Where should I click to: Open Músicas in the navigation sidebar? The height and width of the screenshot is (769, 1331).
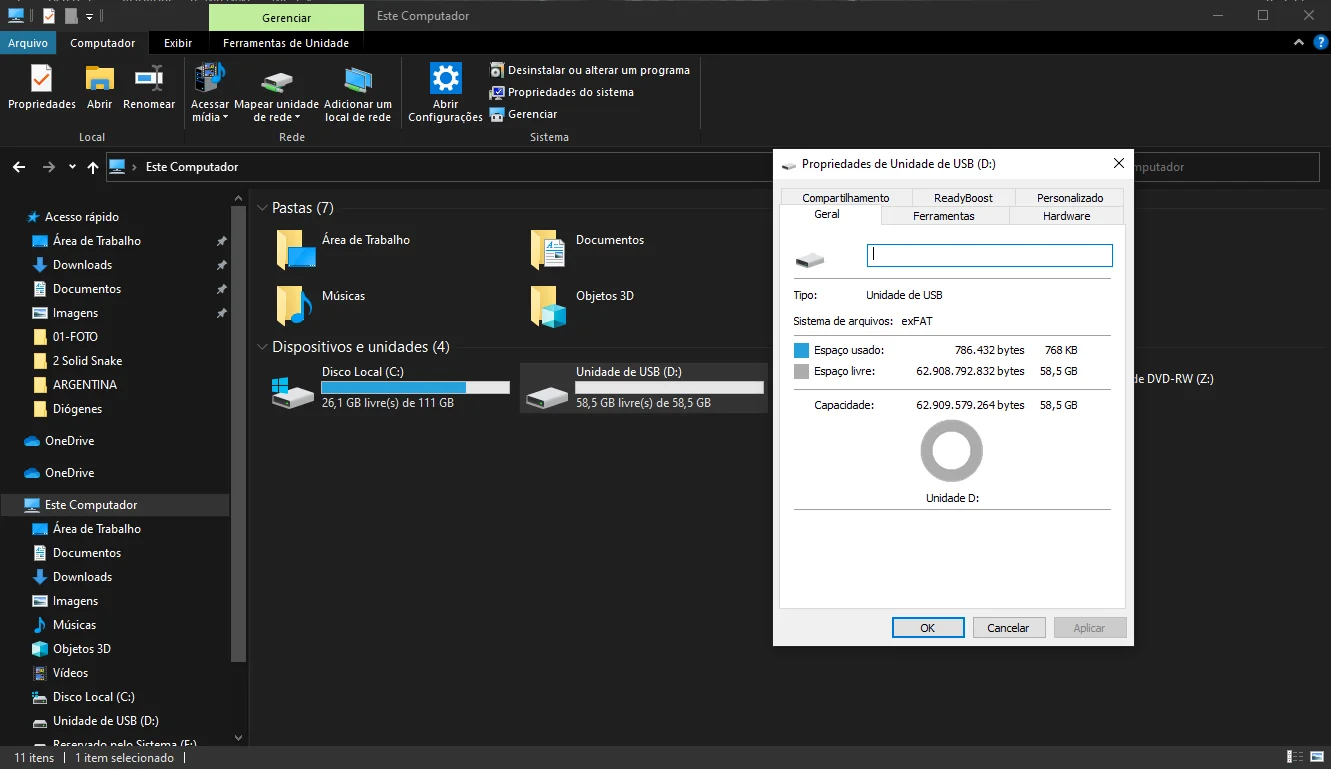[x=74, y=625]
